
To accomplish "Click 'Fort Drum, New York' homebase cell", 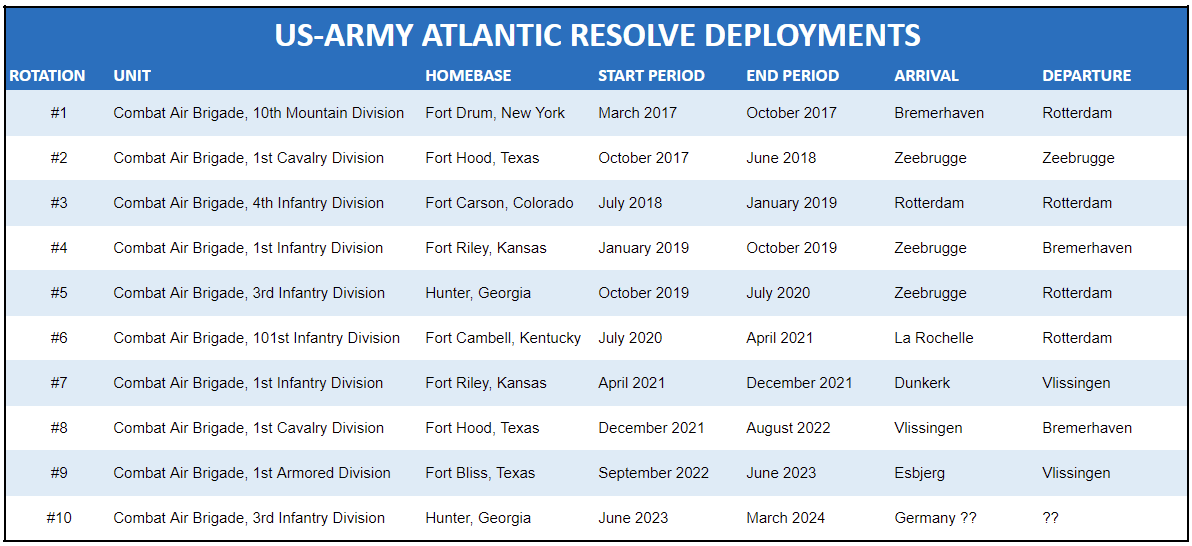I will coord(495,113).
